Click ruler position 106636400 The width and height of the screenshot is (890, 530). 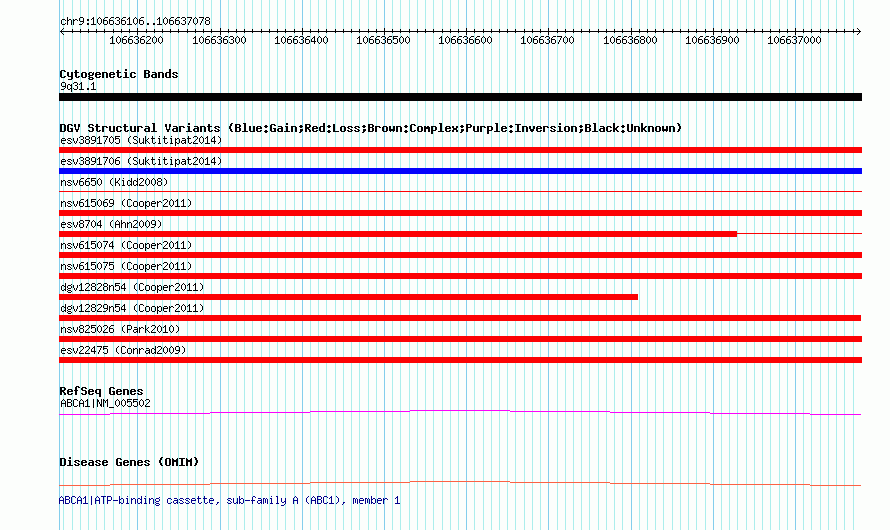[301, 41]
